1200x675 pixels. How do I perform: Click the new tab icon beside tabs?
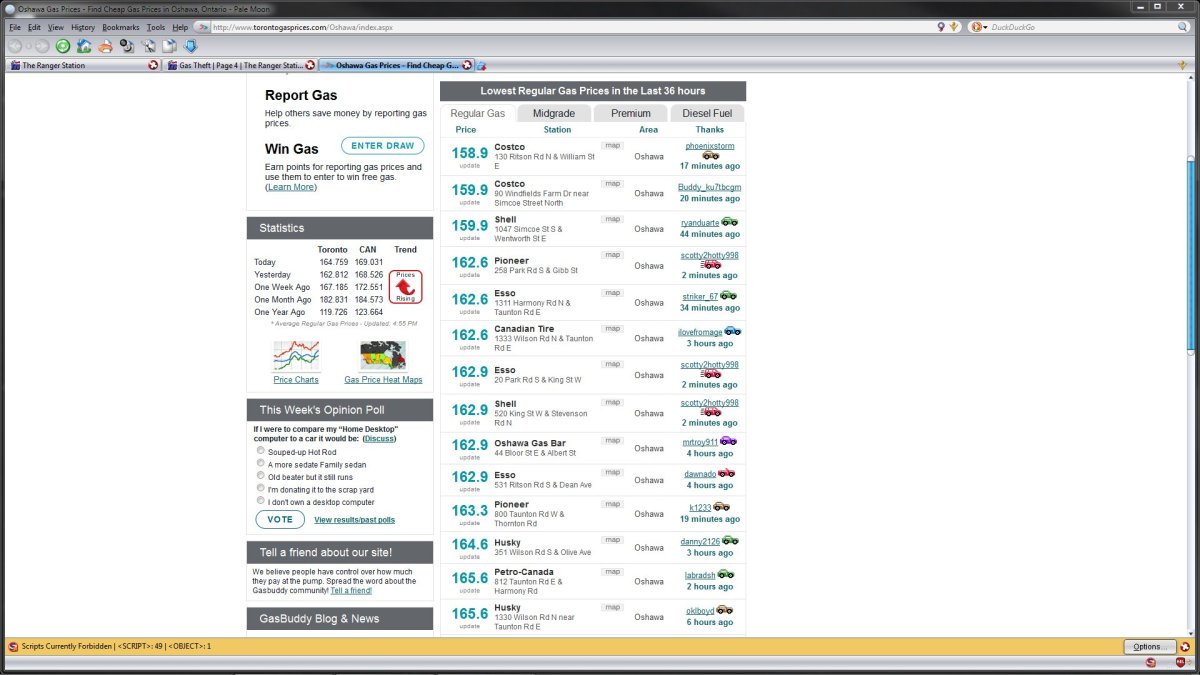(481, 66)
